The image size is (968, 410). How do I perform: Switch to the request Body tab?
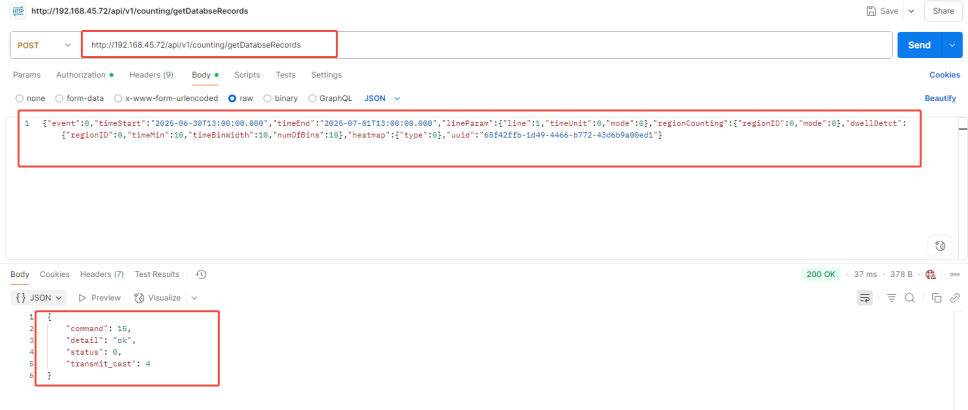pos(205,75)
